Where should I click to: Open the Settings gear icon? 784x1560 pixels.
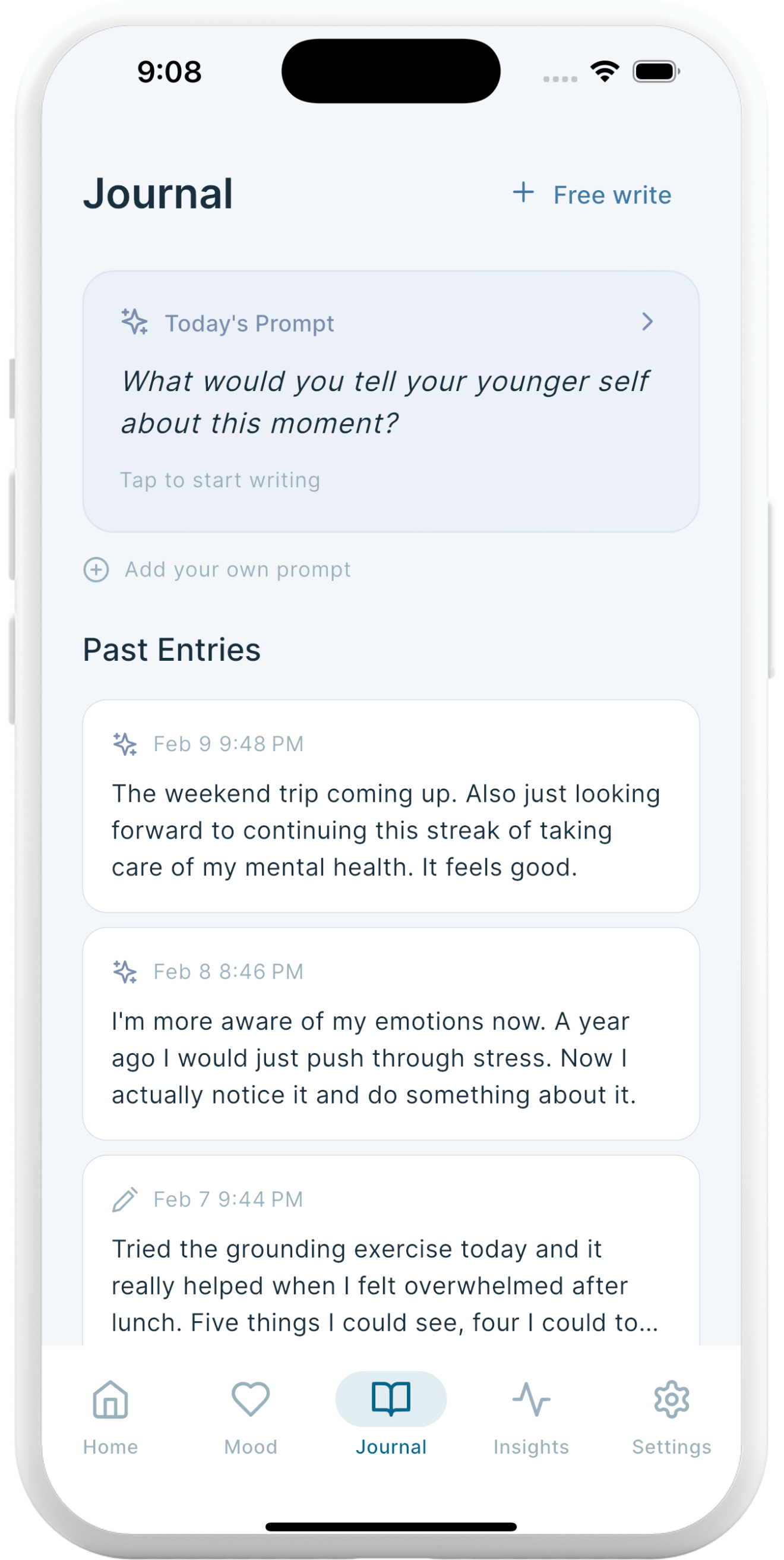pyautogui.click(x=671, y=1399)
